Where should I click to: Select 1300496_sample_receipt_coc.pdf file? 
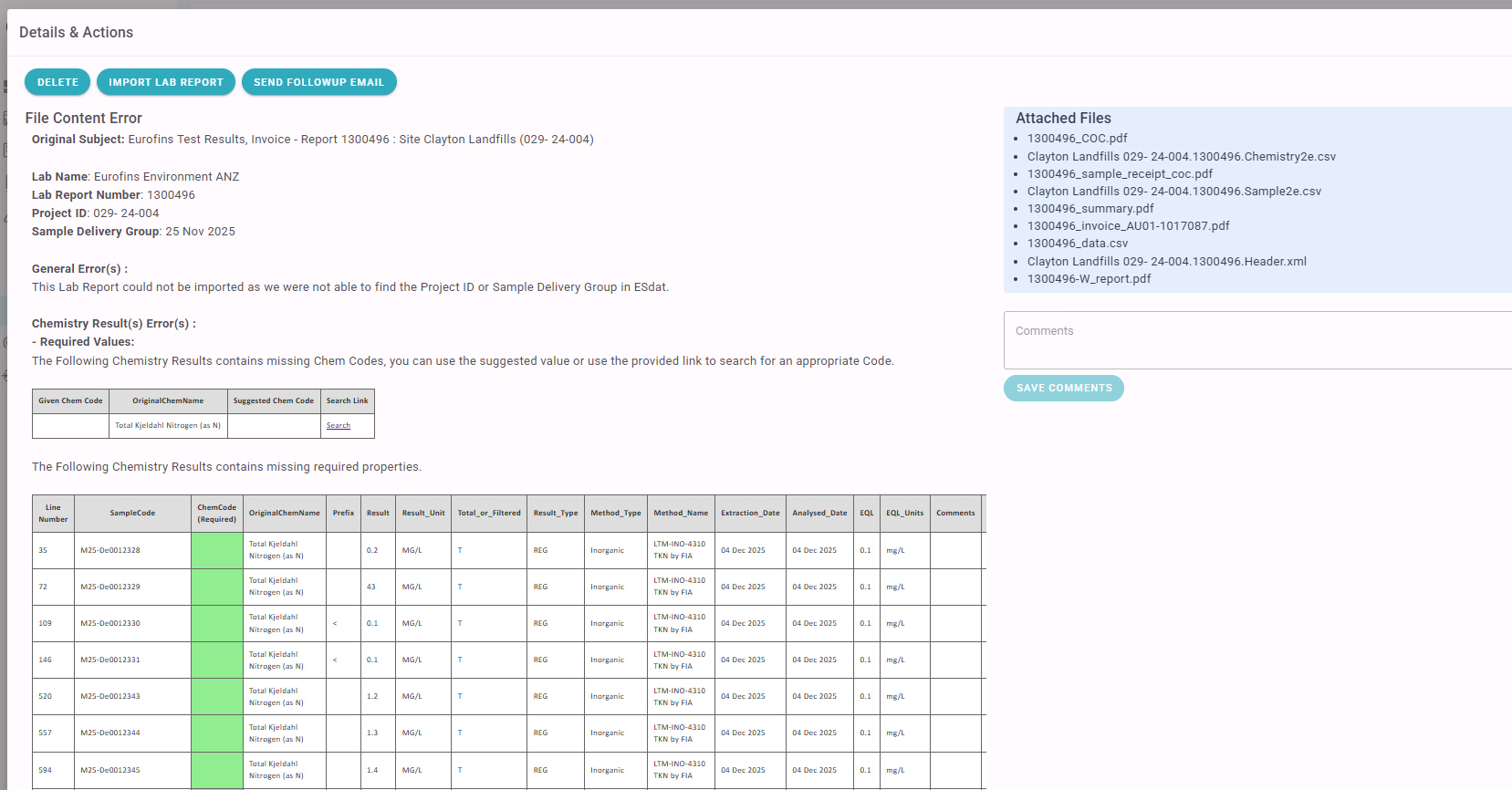tap(1120, 174)
